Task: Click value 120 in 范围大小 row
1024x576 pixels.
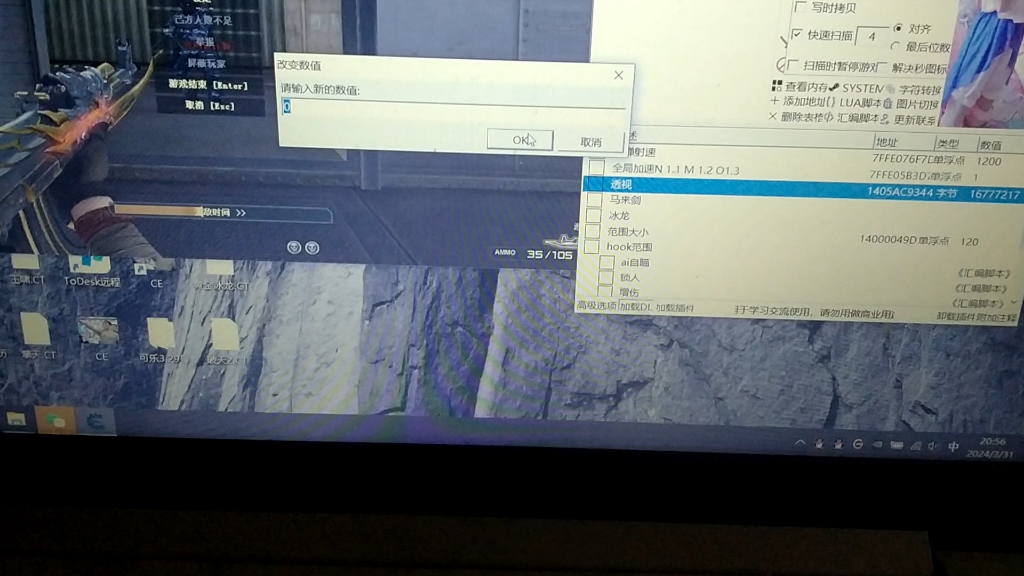Action: point(969,242)
